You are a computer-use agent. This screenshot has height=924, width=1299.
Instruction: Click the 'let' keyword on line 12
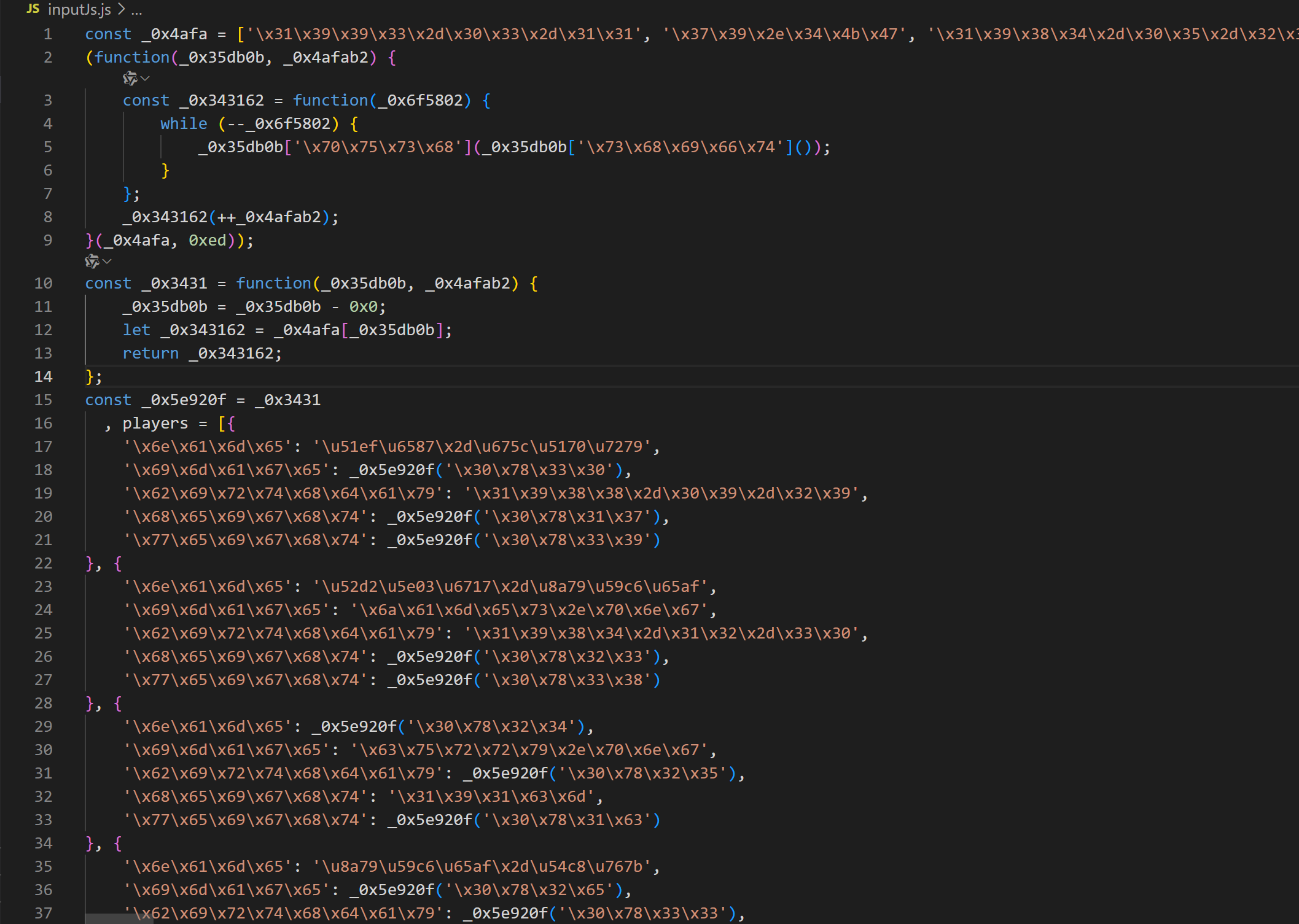click(x=136, y=330)
